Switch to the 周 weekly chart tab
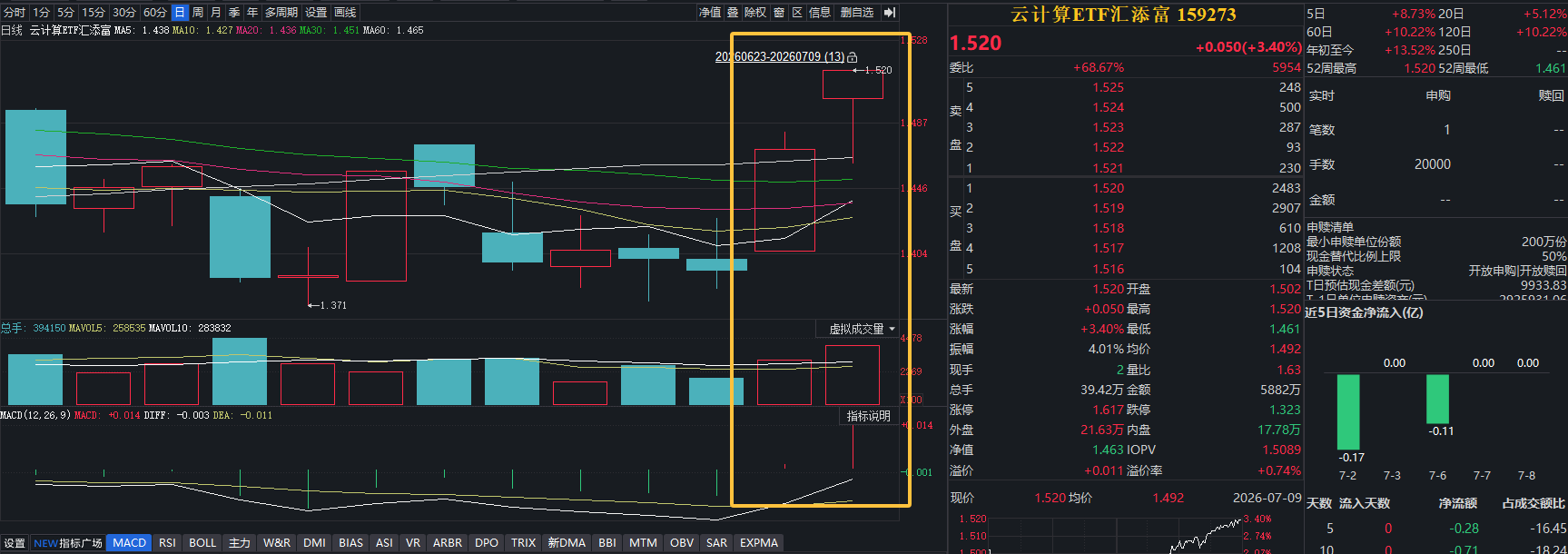 198,12
